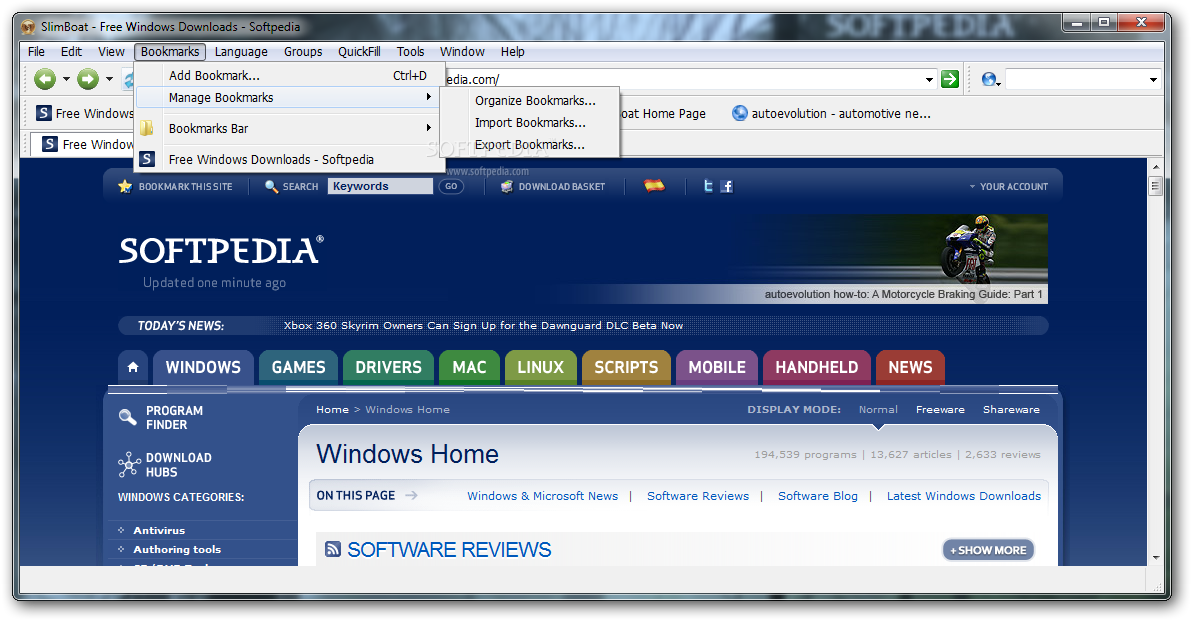Click the page scrollbar up arrow
1192x621 pixels.
pyautogui.click(x=1156, y=166)
